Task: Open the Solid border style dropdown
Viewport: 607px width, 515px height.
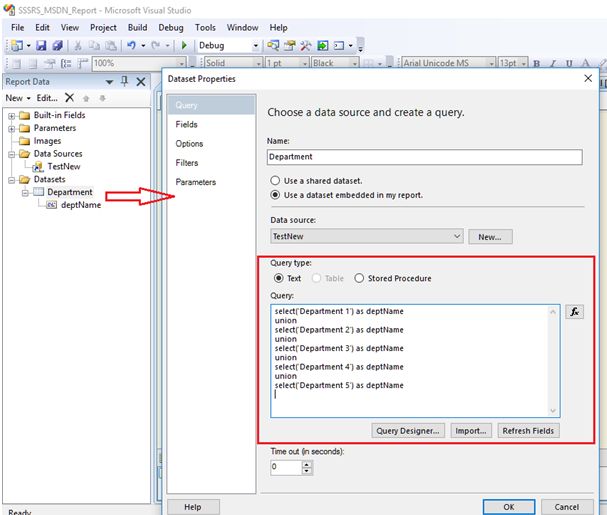Action: (259, 64)
